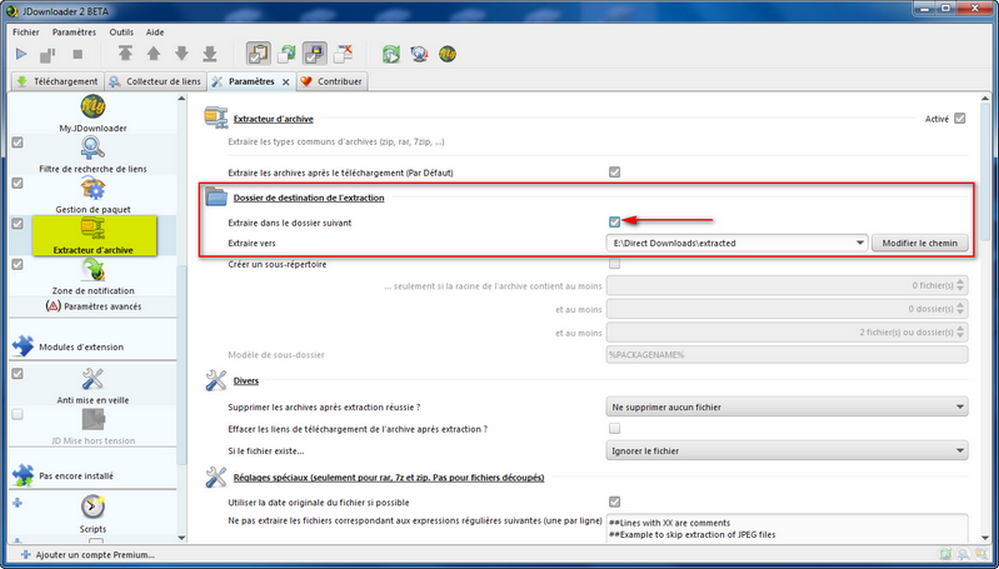
Task: Toggle Effacer les liens de téléchargement checkbox
Action: tap(614, 428)
